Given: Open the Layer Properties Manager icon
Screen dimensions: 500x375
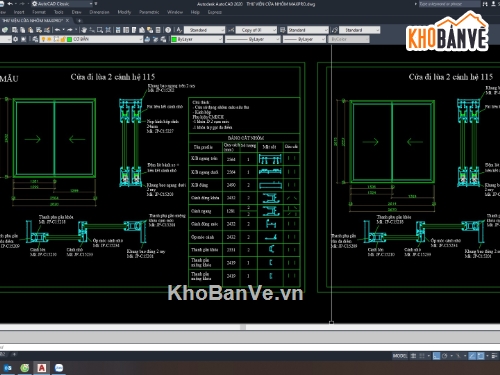Looking at the screenshot, I should [x=35, y=39].
